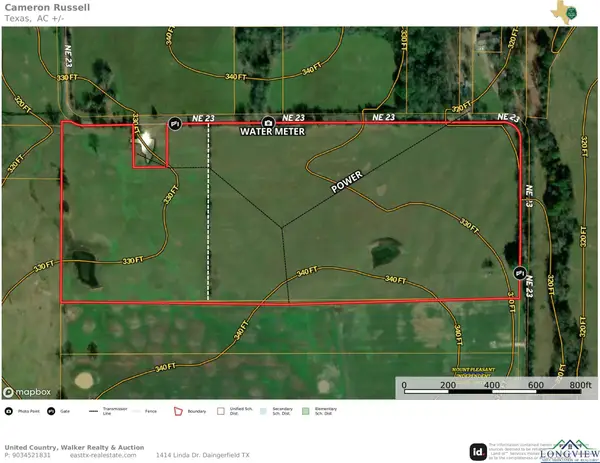Screen dimensions: 600x463
Task: Click the Land id logo in the footer
Action: (x=478, y=452)
